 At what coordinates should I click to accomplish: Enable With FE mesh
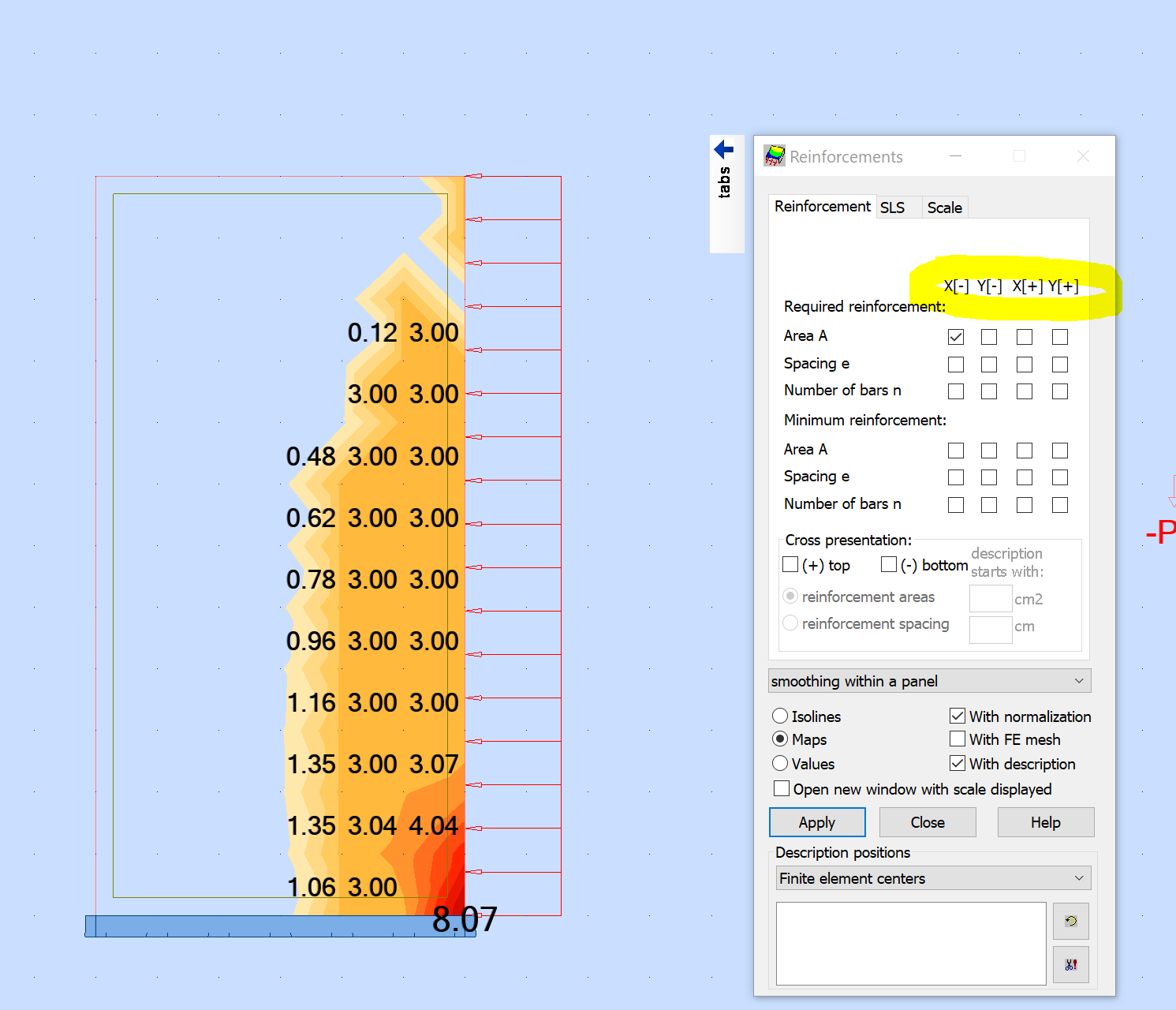pyautogui.click(x=957, y=739)
